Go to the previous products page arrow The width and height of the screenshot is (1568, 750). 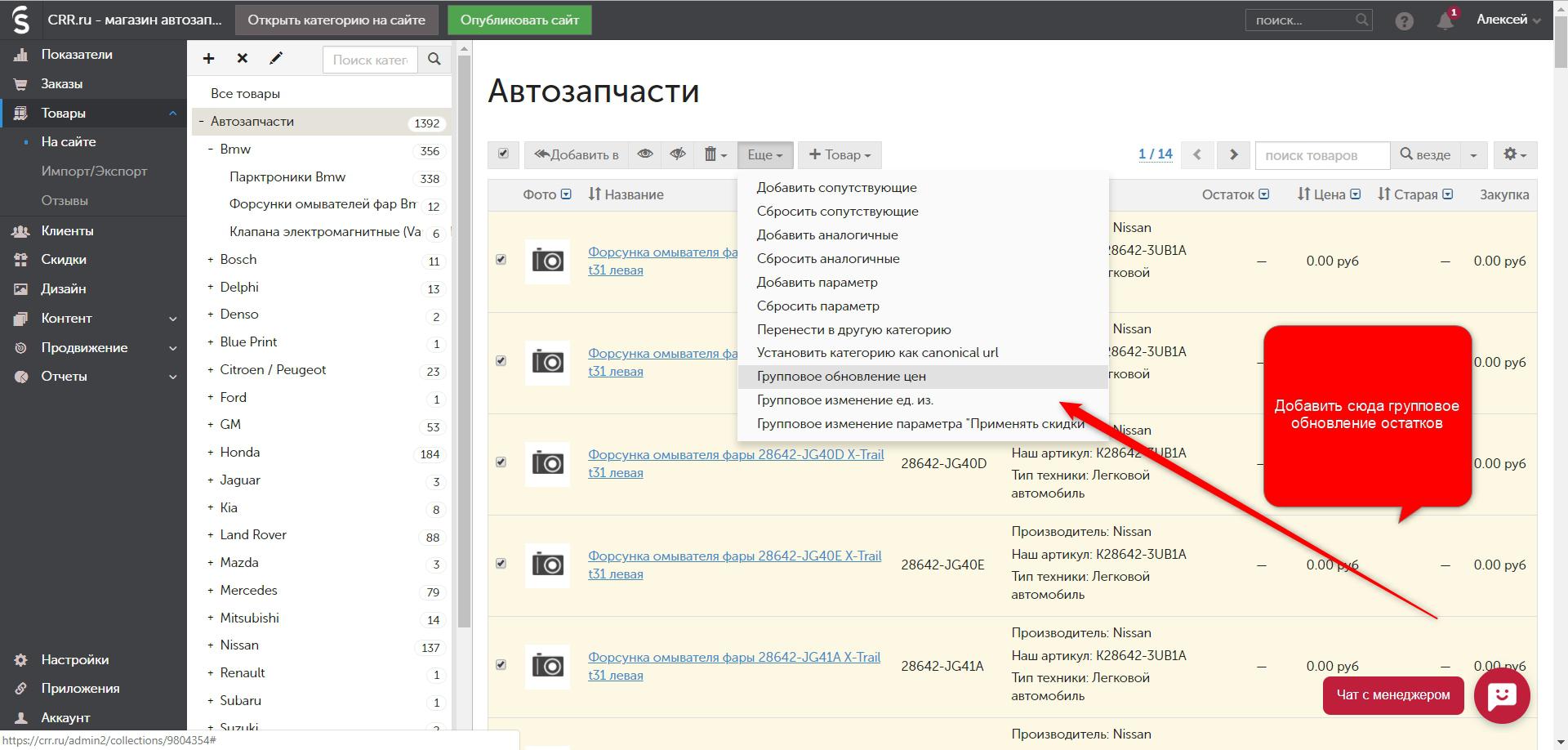click(1197, 154)
